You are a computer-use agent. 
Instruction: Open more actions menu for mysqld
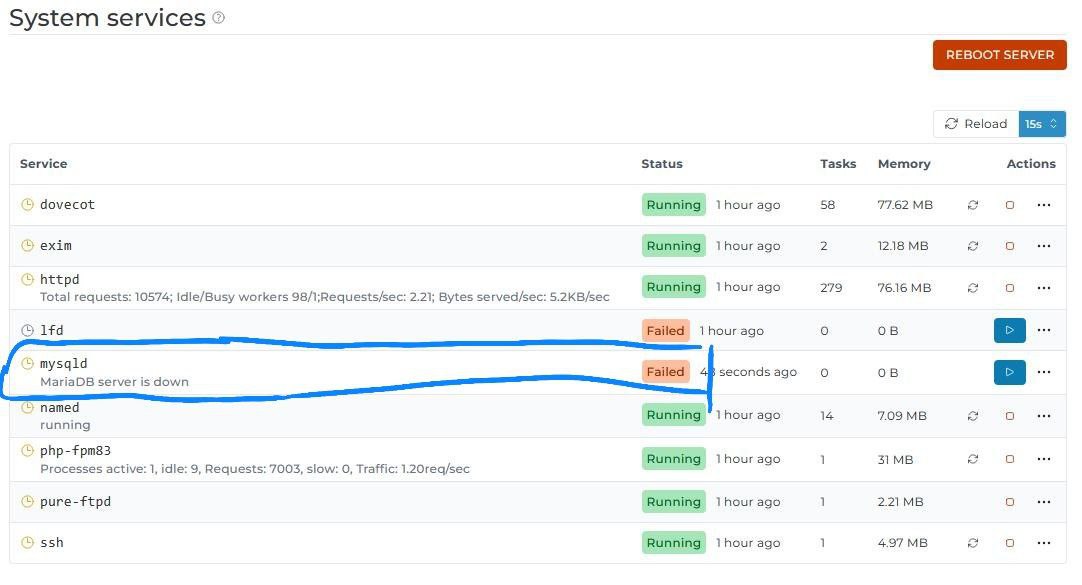point(1044,372)
